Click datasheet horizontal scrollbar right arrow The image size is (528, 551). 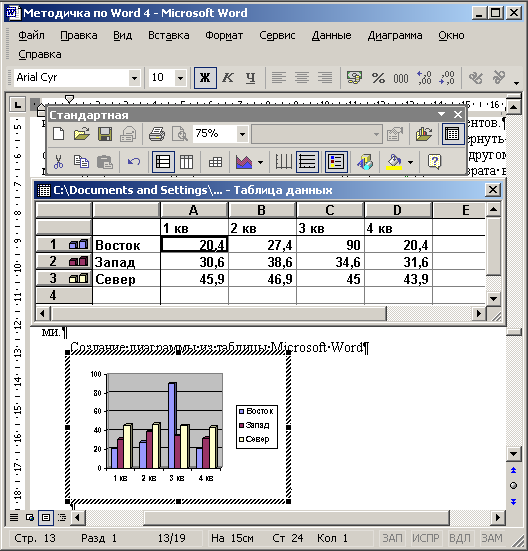pyautogui.click(x=478, y=313)
